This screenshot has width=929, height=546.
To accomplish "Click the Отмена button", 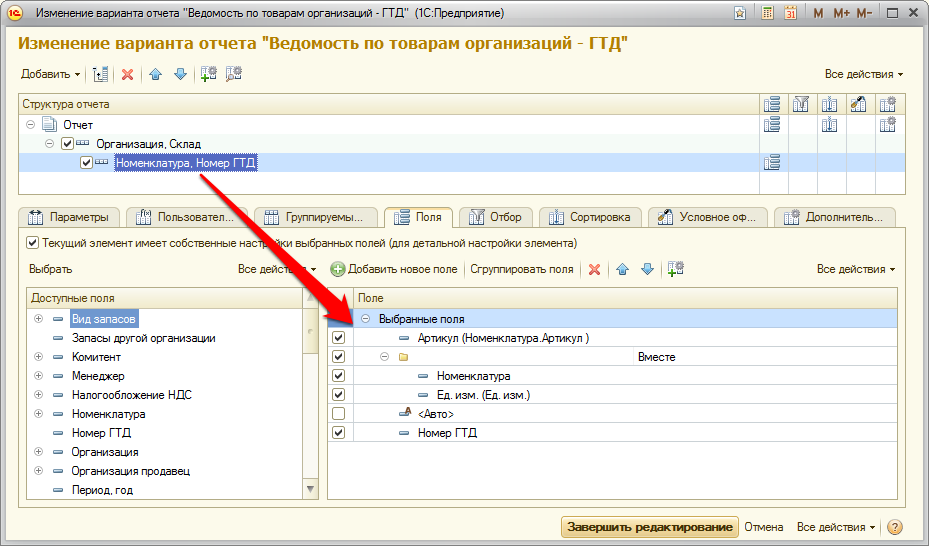I will 764,526.
